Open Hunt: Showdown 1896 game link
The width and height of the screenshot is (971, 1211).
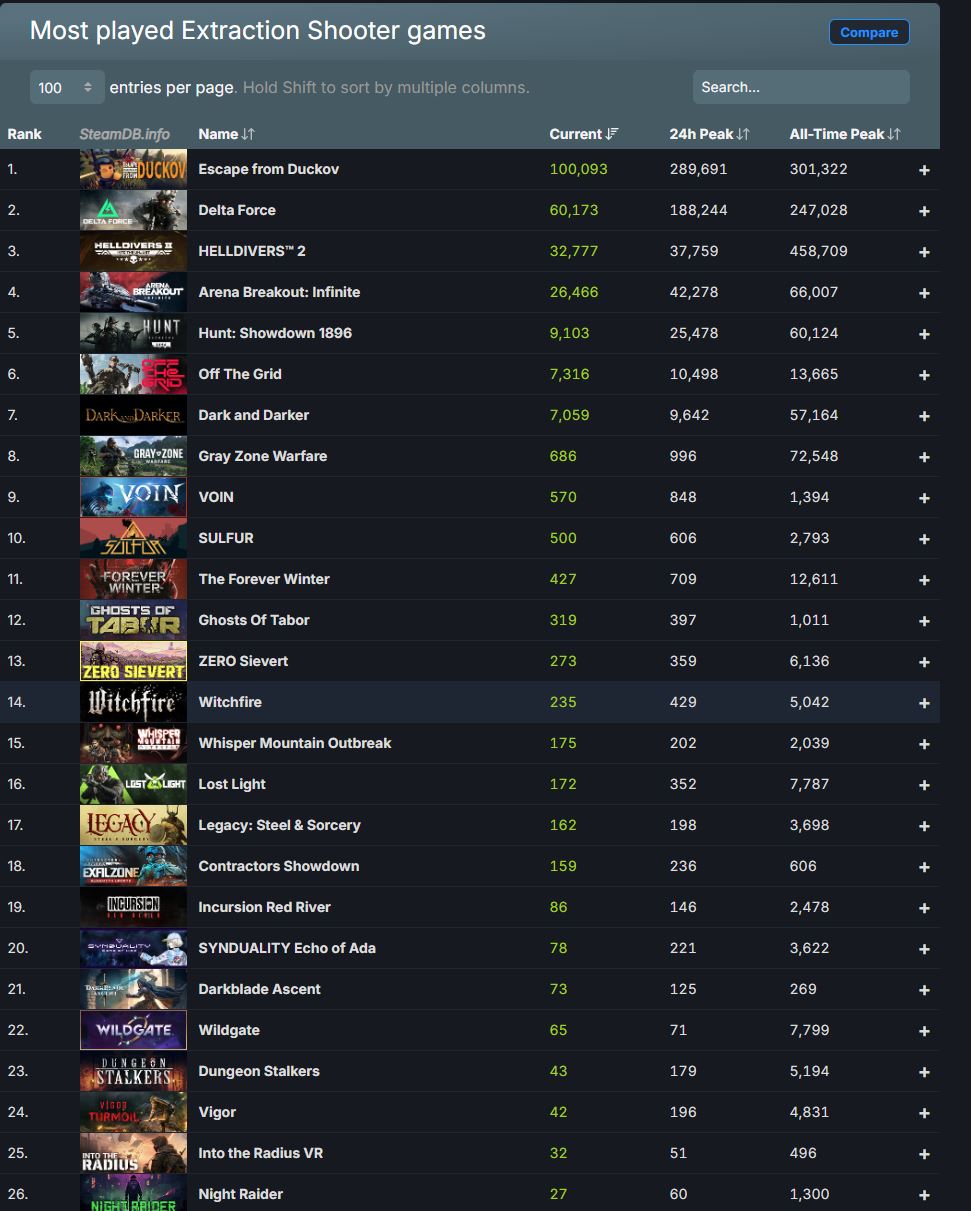pos(275,333)
